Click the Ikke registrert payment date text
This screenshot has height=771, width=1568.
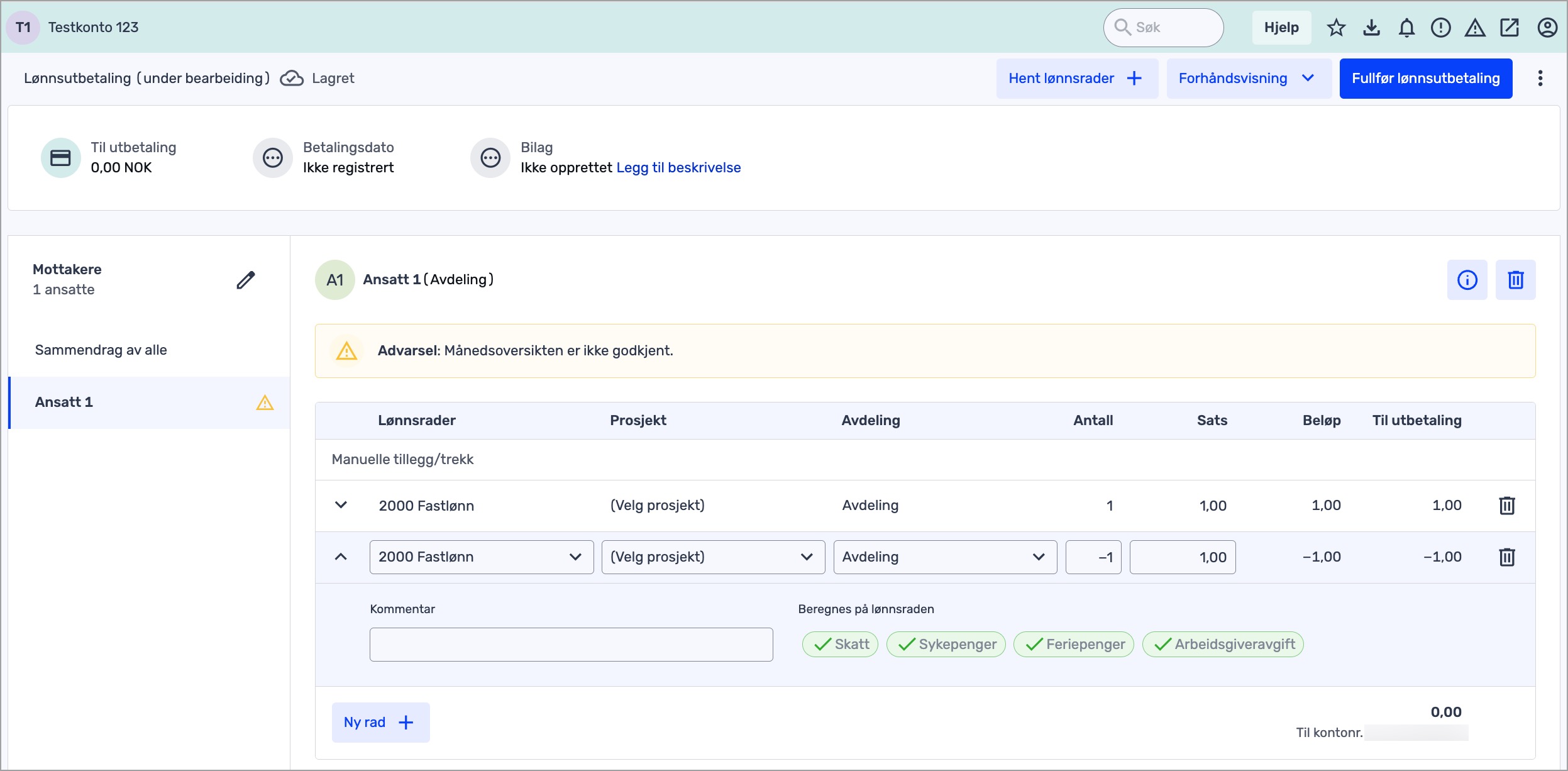(x=348, y=168)
